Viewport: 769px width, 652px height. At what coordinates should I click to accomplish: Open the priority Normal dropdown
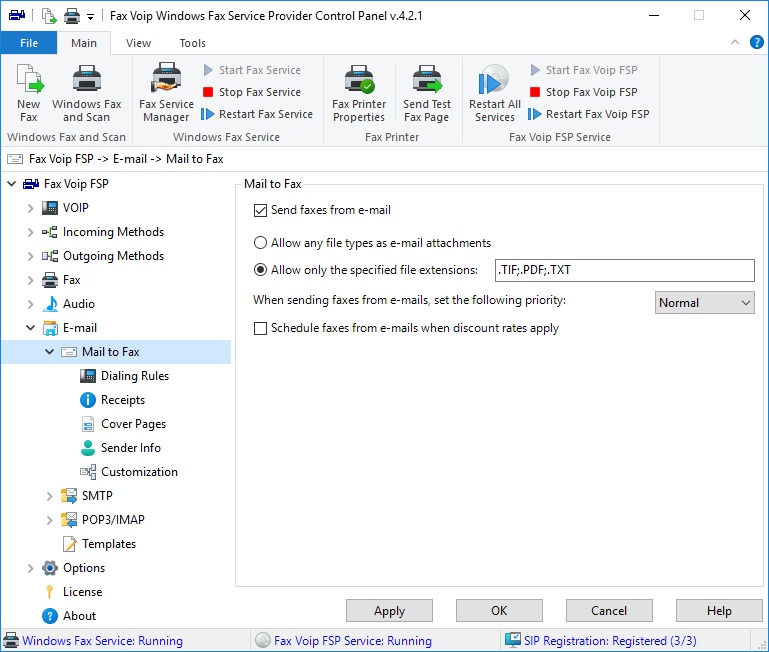pyautogui.click(x=704, y=303)
